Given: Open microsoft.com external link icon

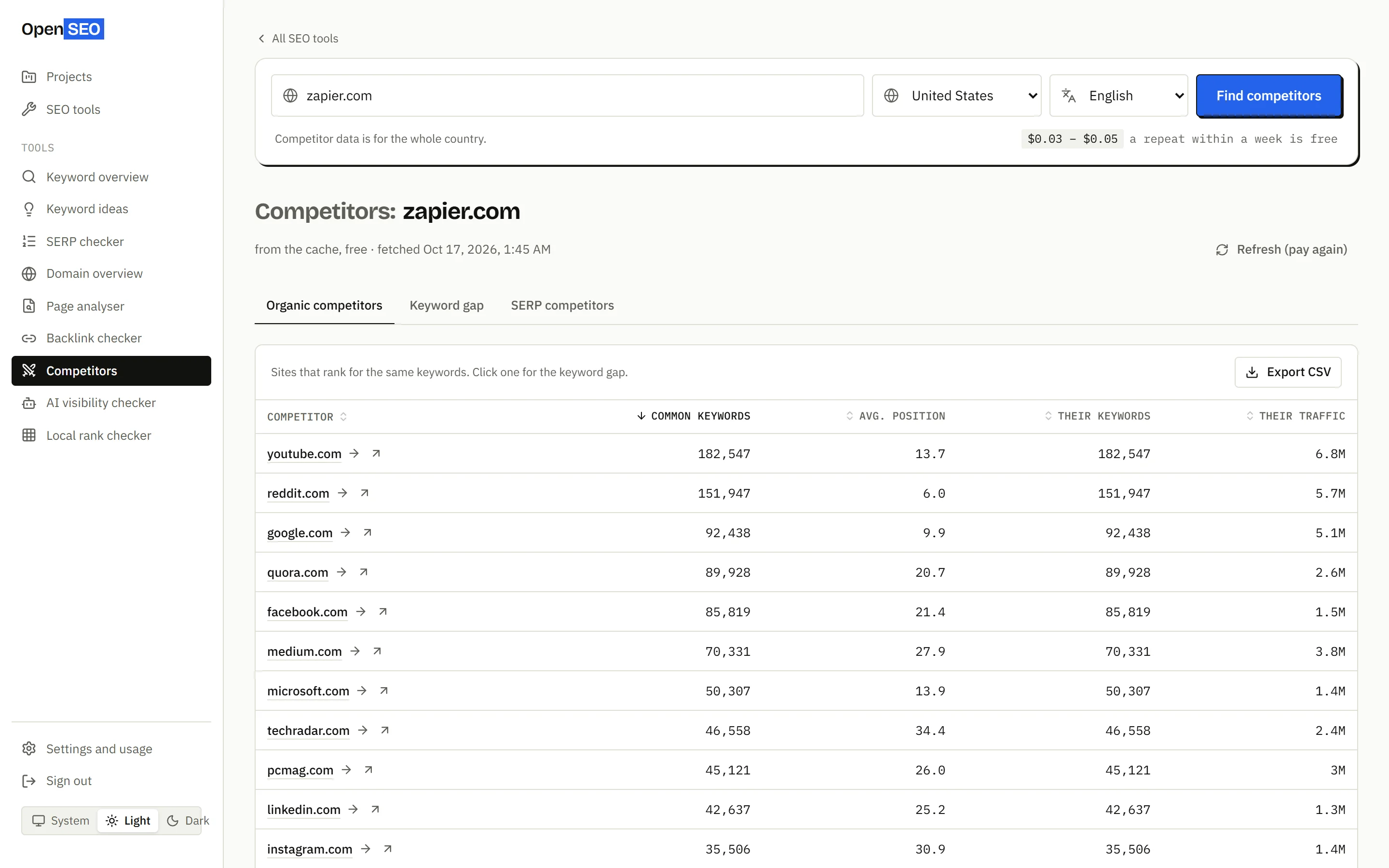Looking at the screenshot, I should (x=384, y=691).
